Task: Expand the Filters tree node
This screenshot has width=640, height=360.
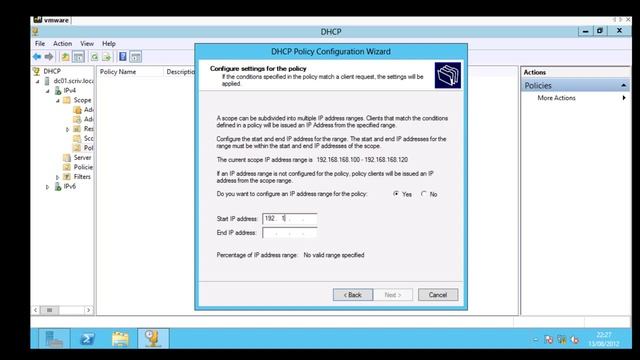Action: pyautogui.click(x=58, y=177)
